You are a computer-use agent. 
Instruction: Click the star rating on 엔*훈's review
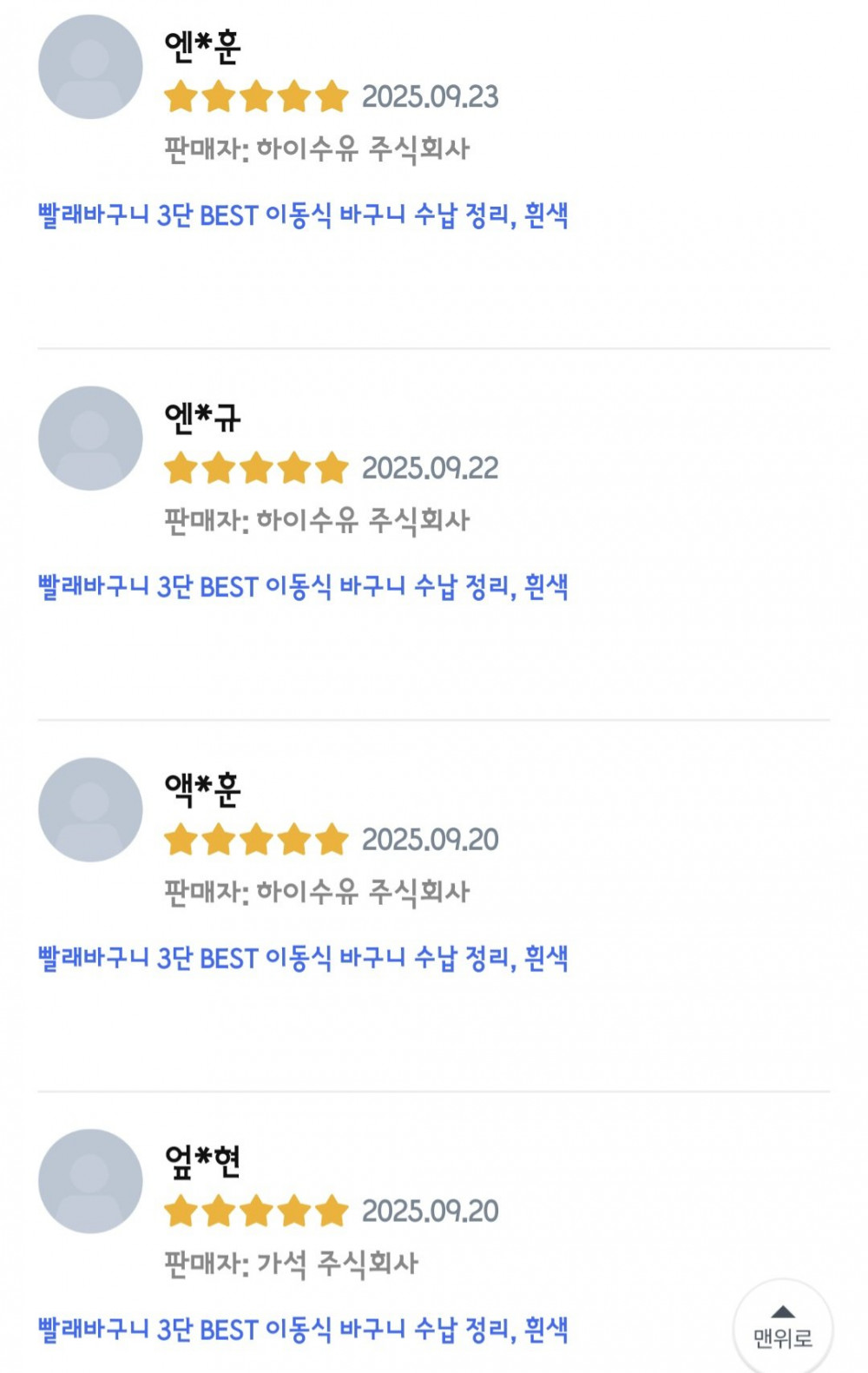(256, 96)
